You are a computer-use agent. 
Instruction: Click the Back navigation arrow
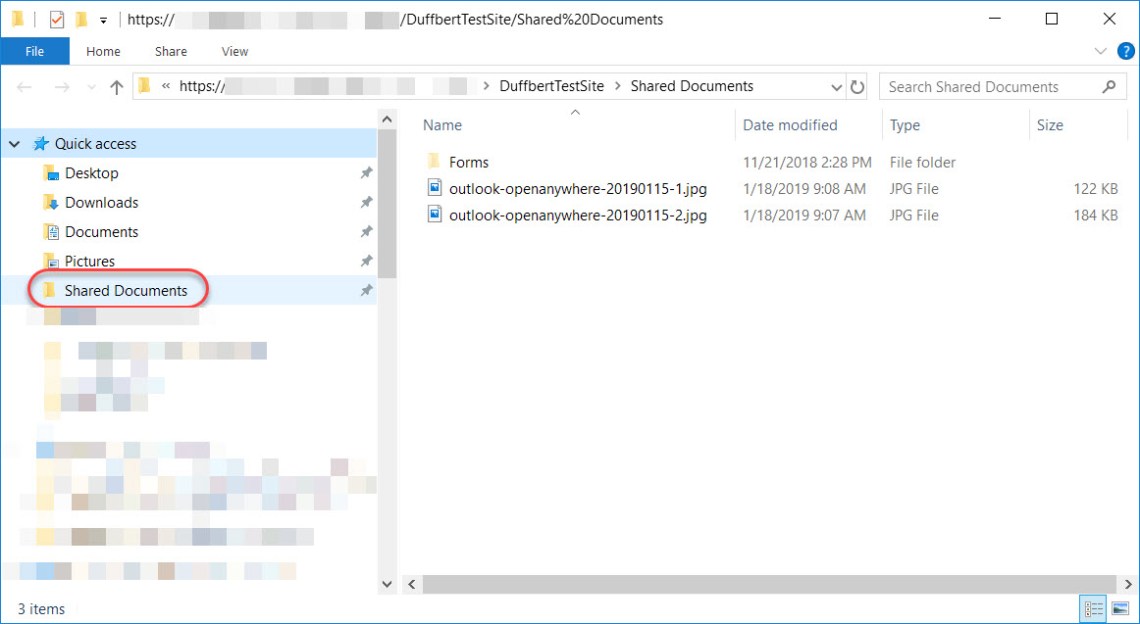[24, 87]
